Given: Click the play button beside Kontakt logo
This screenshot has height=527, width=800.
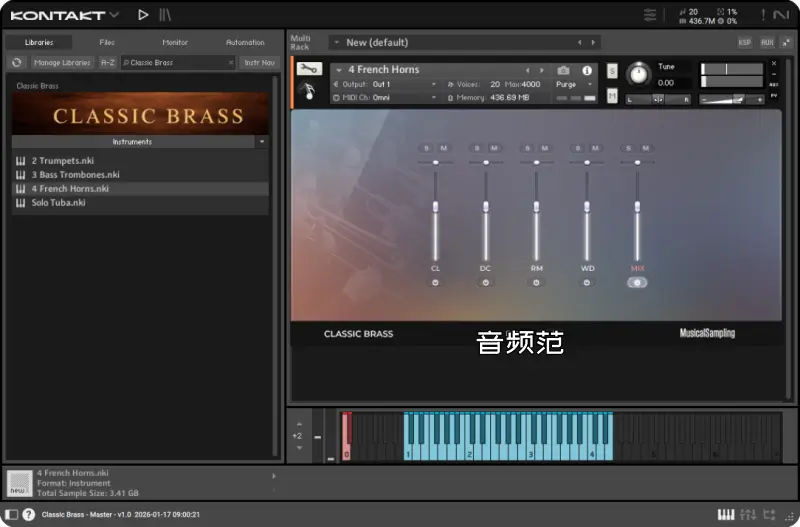Looking at the screenshot, I should pyautogui.click(x=143, y=15).
